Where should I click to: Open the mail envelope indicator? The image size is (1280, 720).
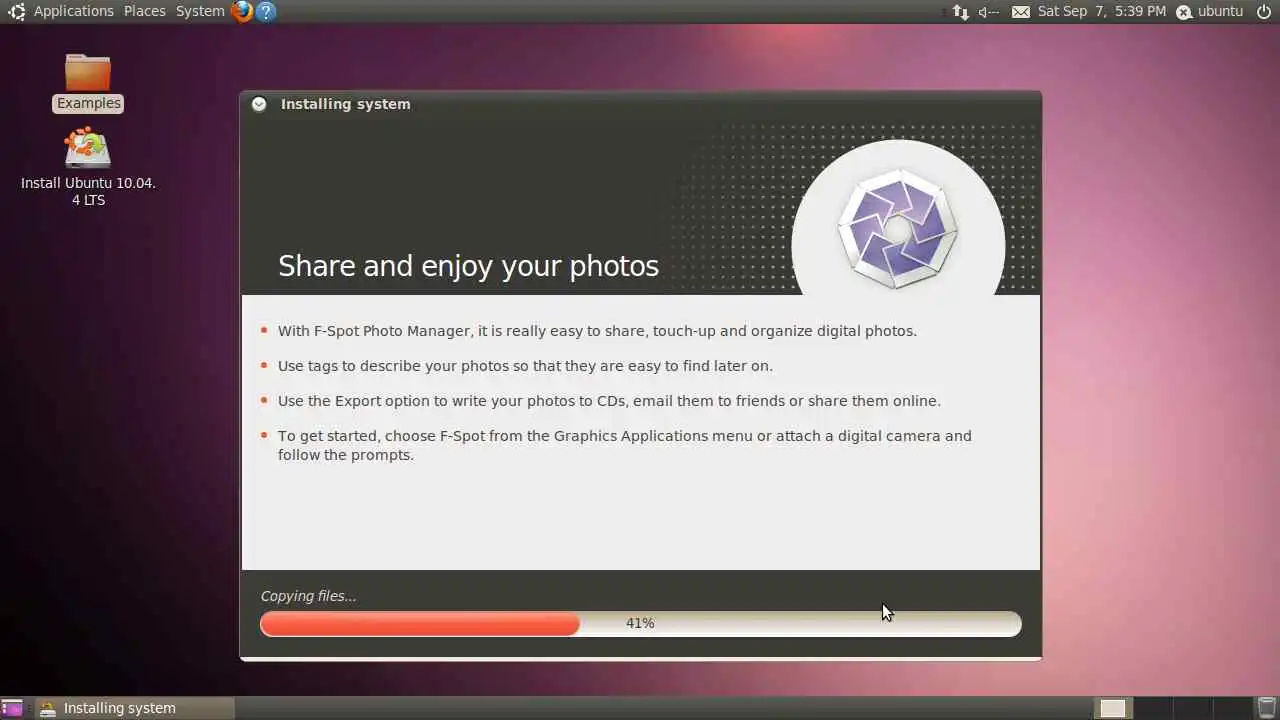(x=1020, y=12)
